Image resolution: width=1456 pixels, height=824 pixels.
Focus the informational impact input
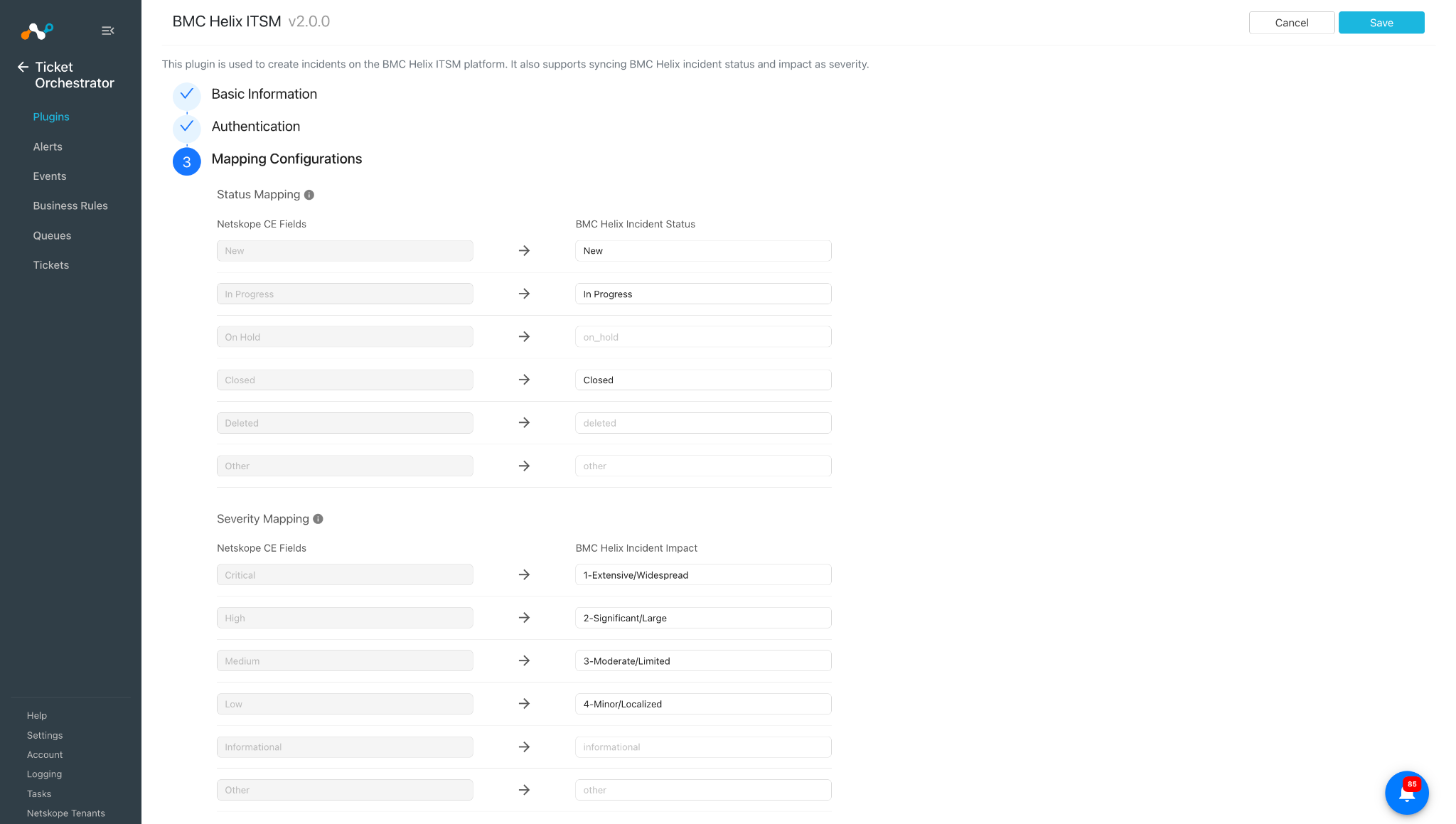click(x=703, y=747)
